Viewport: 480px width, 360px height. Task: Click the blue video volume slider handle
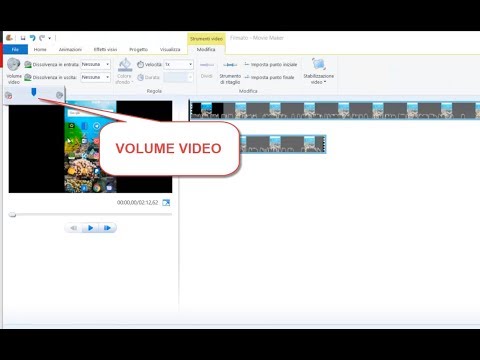(x=34, y=92)
